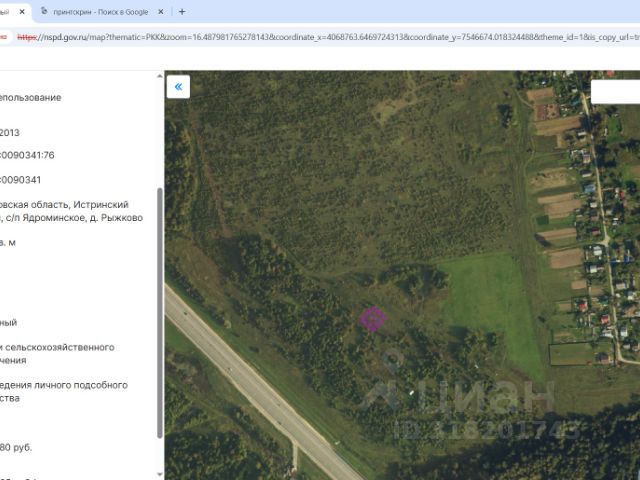Close the first browser tab
This screenshot has width=640, height=480.
click(22, 12)
